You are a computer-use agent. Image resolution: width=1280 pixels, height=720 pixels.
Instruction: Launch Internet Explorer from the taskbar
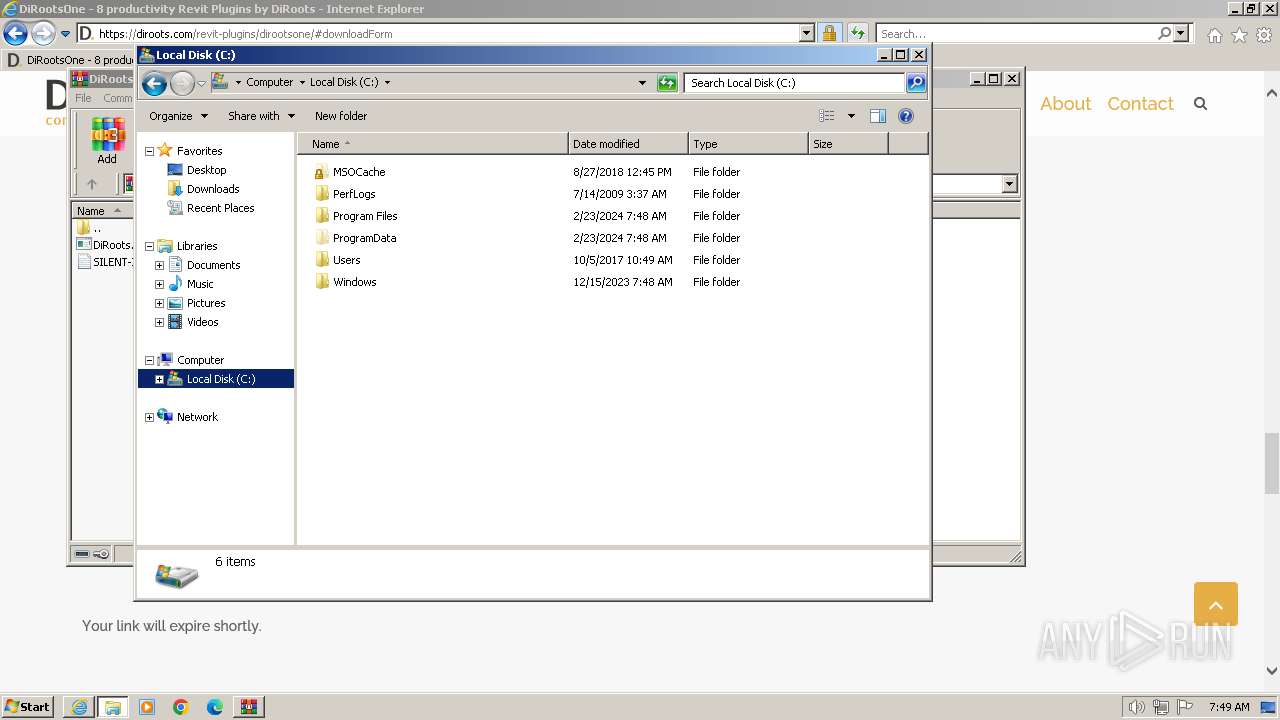[79, 707]
